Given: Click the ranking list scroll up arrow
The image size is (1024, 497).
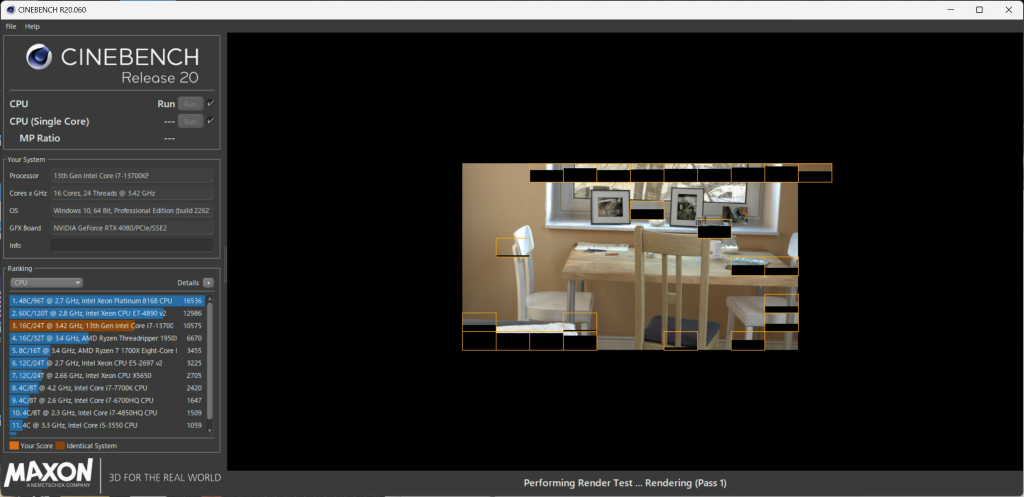Looking at the screenshot, I should click(x=210, y=298).
